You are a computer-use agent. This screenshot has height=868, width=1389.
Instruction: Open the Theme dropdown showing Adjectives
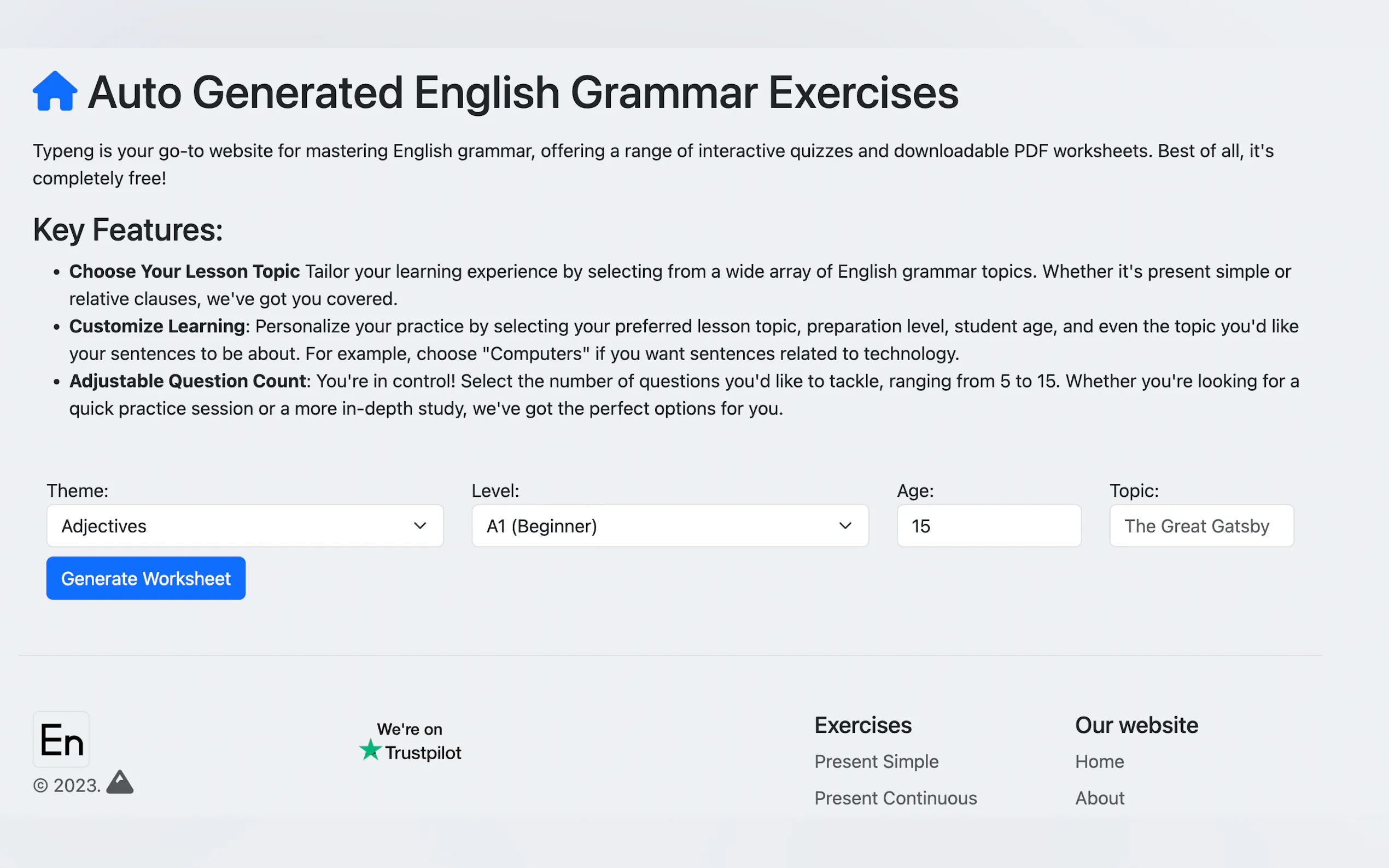click(230, 526)
